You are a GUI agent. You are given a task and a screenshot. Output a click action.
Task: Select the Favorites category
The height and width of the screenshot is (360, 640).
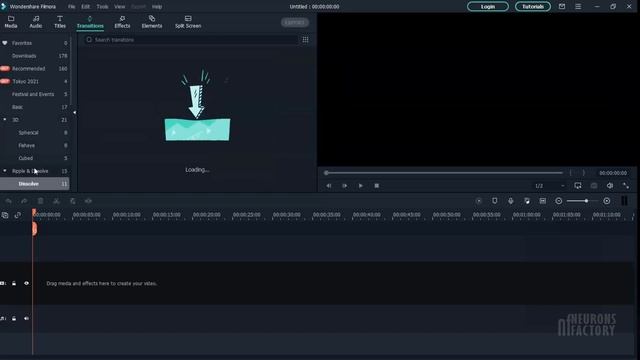(35, 43)
